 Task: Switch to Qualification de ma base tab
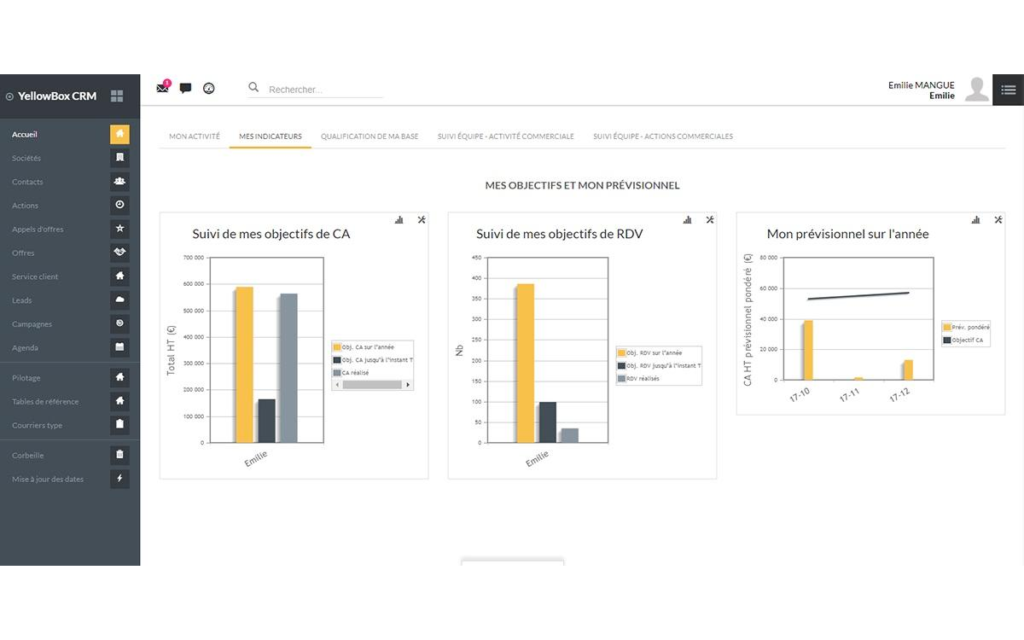click(x=370, y=136)
